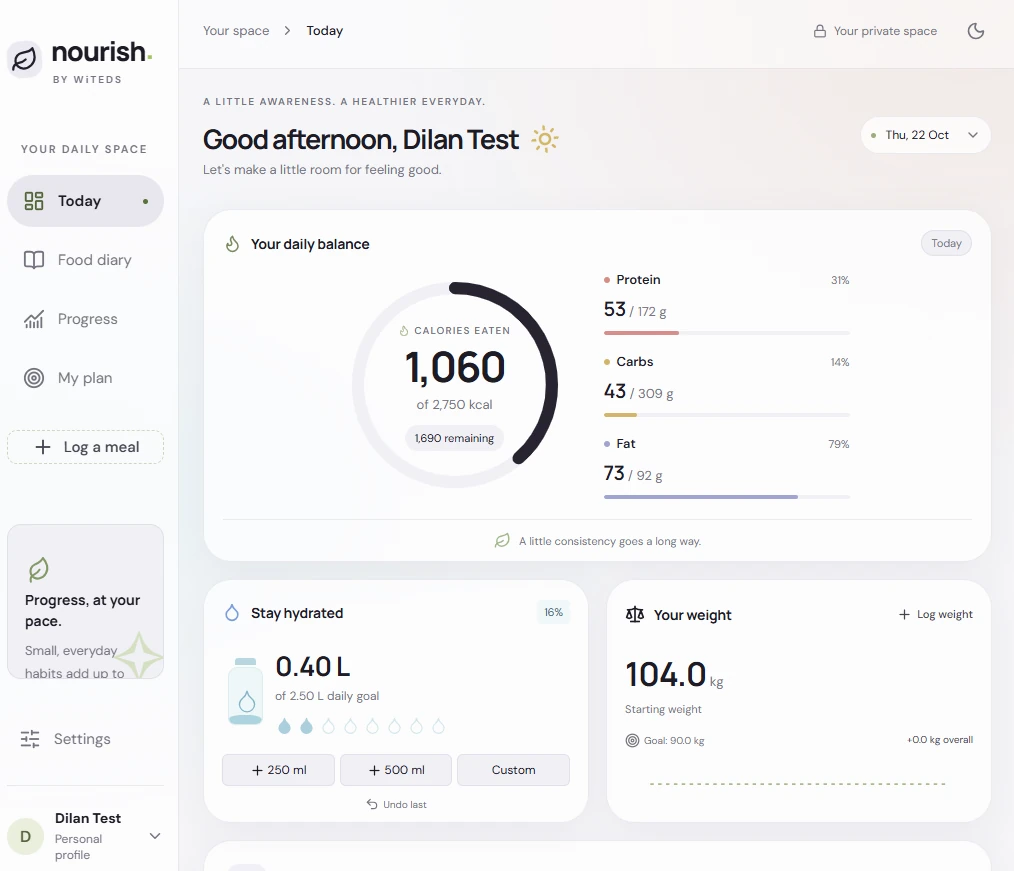Add 500 ml of water
Screen dimensions: 1014x871
coord(396,769)
